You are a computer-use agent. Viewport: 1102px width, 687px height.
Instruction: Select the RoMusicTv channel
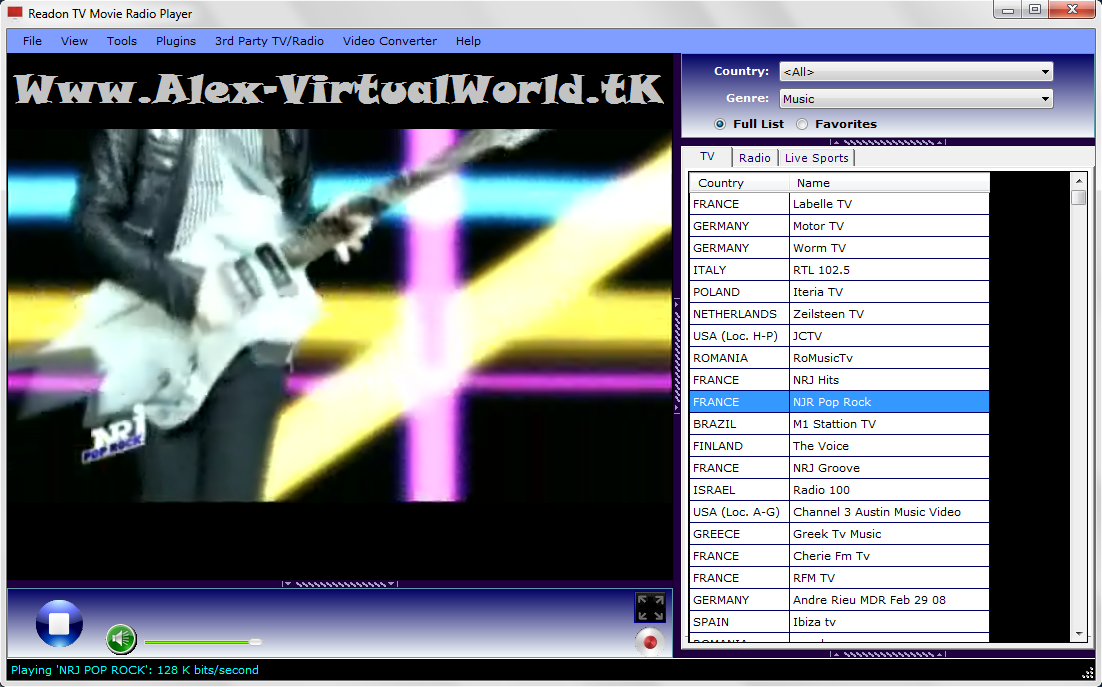(889, 358)
